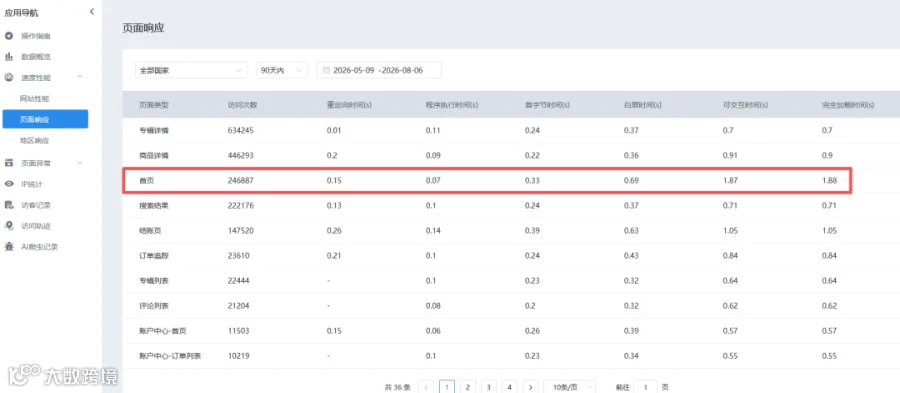Screen dimensions: 900x393
Task: Open 操作指南 in the sidebar
Action: pos(36,36)
